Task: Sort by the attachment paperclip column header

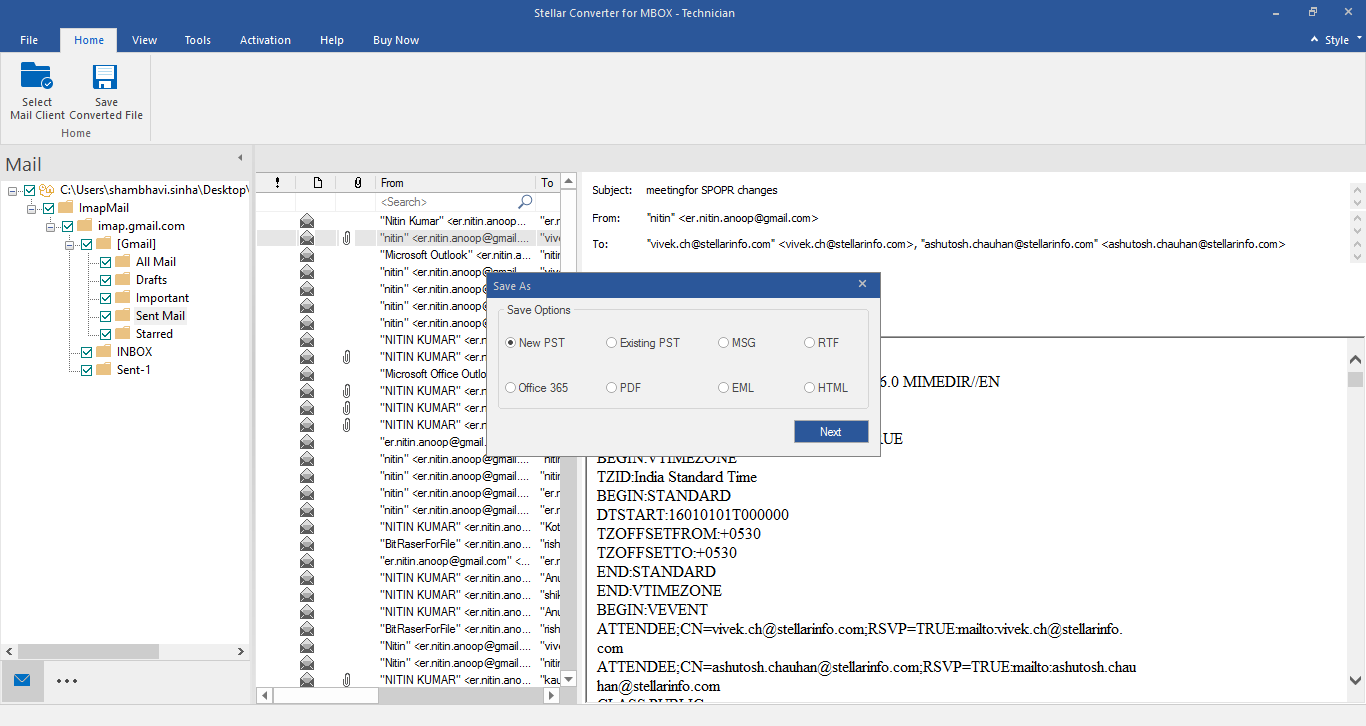Action: [357, 182]
